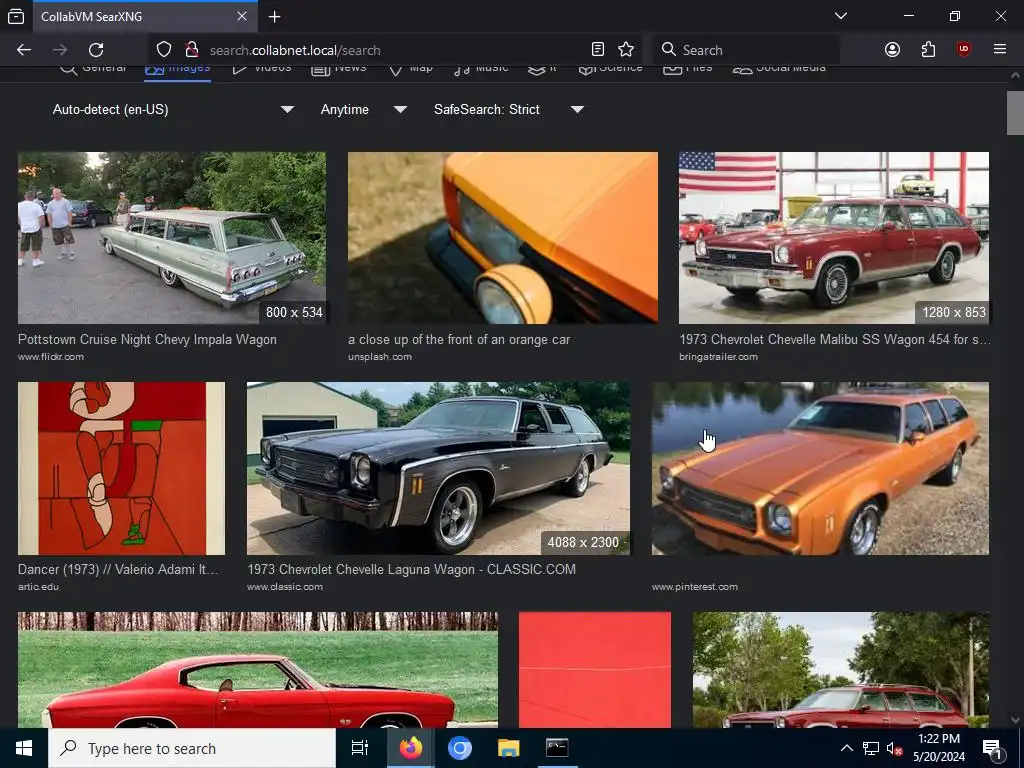The width and height of the screenshot is (1024, 768).
Task: Click the bringatrailer.com source text
Action: point(718,357)
